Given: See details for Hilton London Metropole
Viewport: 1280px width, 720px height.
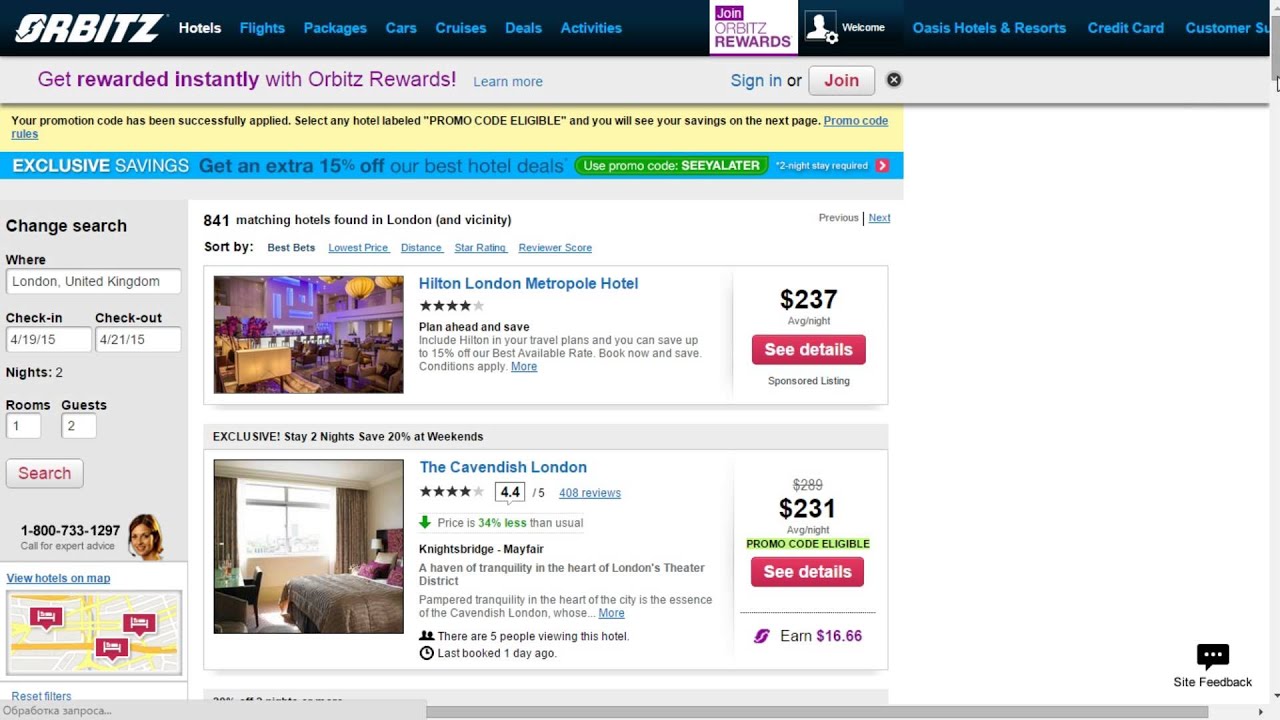Looking at the screenshot, I should (809, 350).
